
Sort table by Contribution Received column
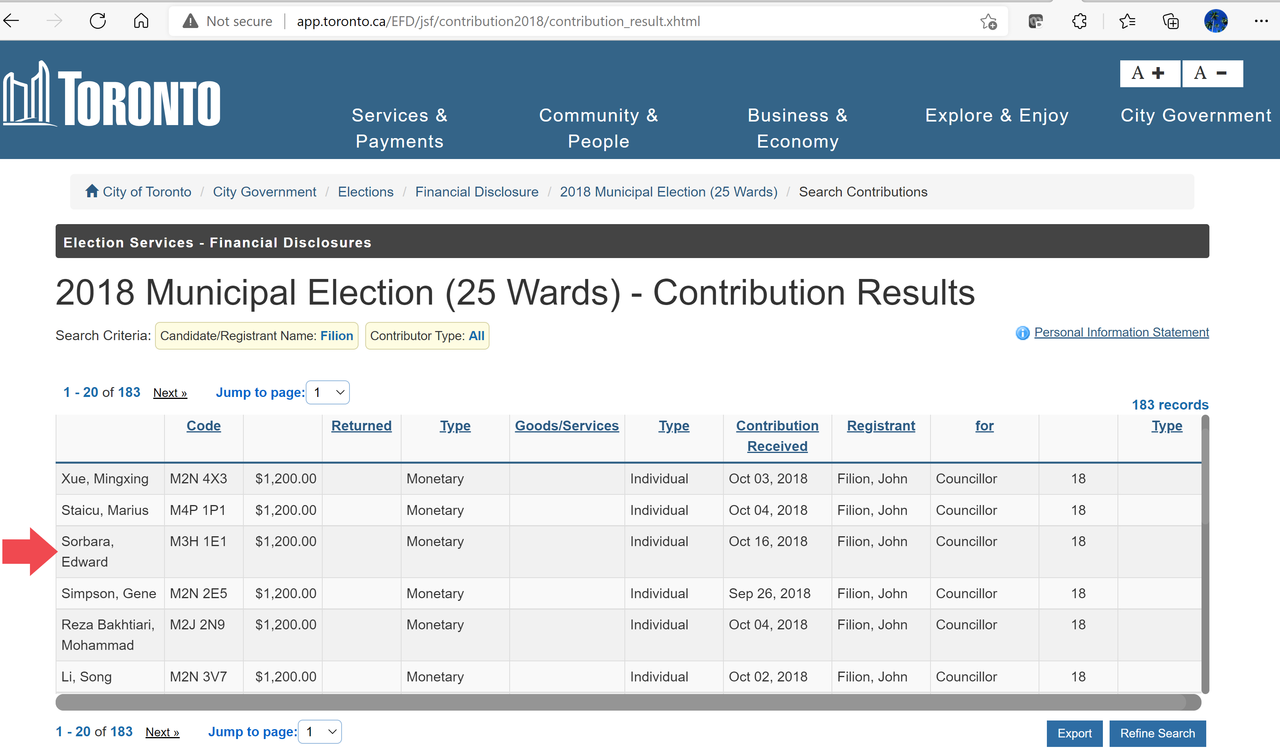coord(777,436)
